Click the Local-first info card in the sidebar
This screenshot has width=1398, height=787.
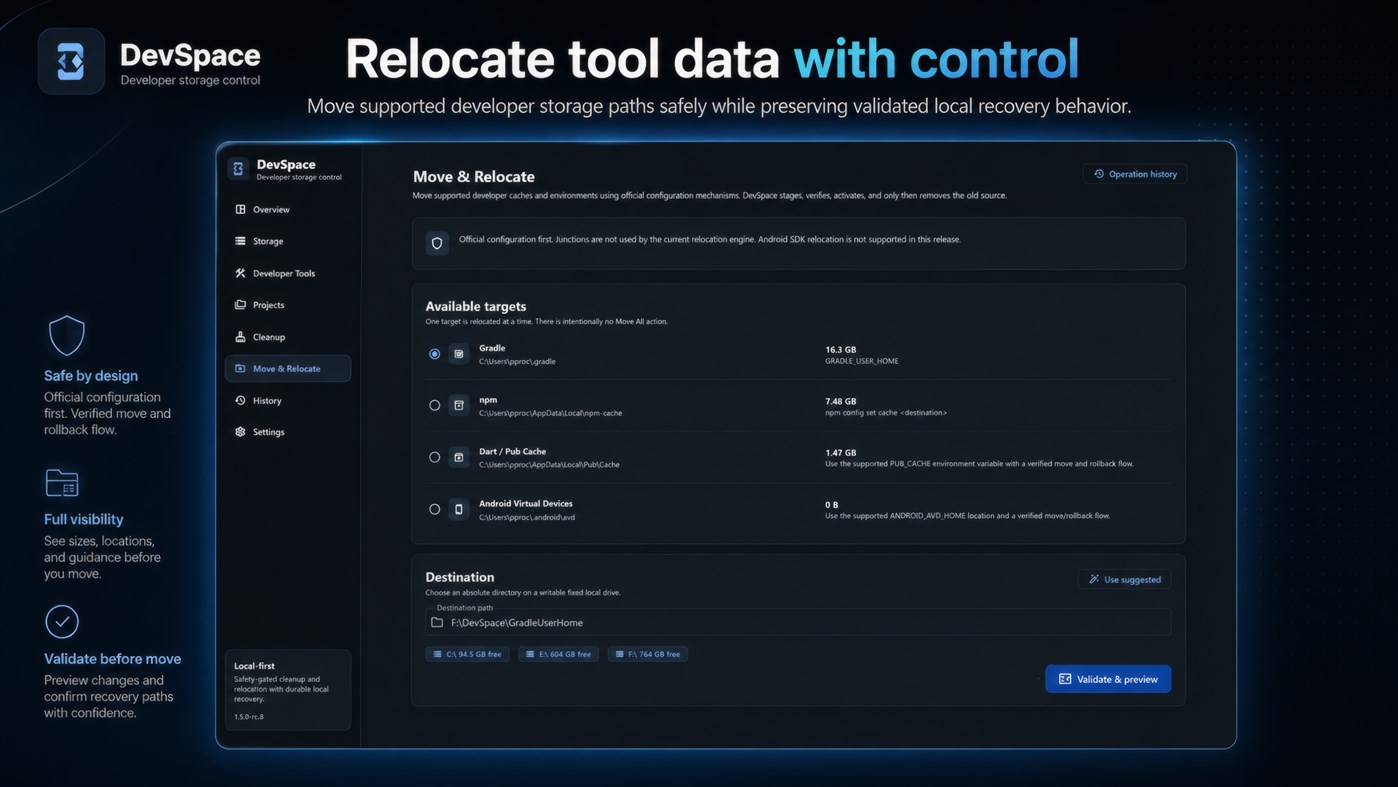tap(288, 690)
